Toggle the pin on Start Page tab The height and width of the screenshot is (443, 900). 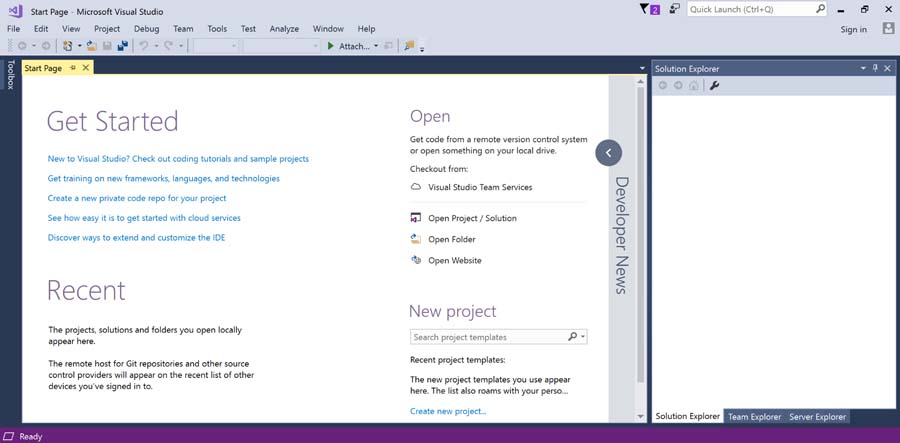tap(73, 68)
